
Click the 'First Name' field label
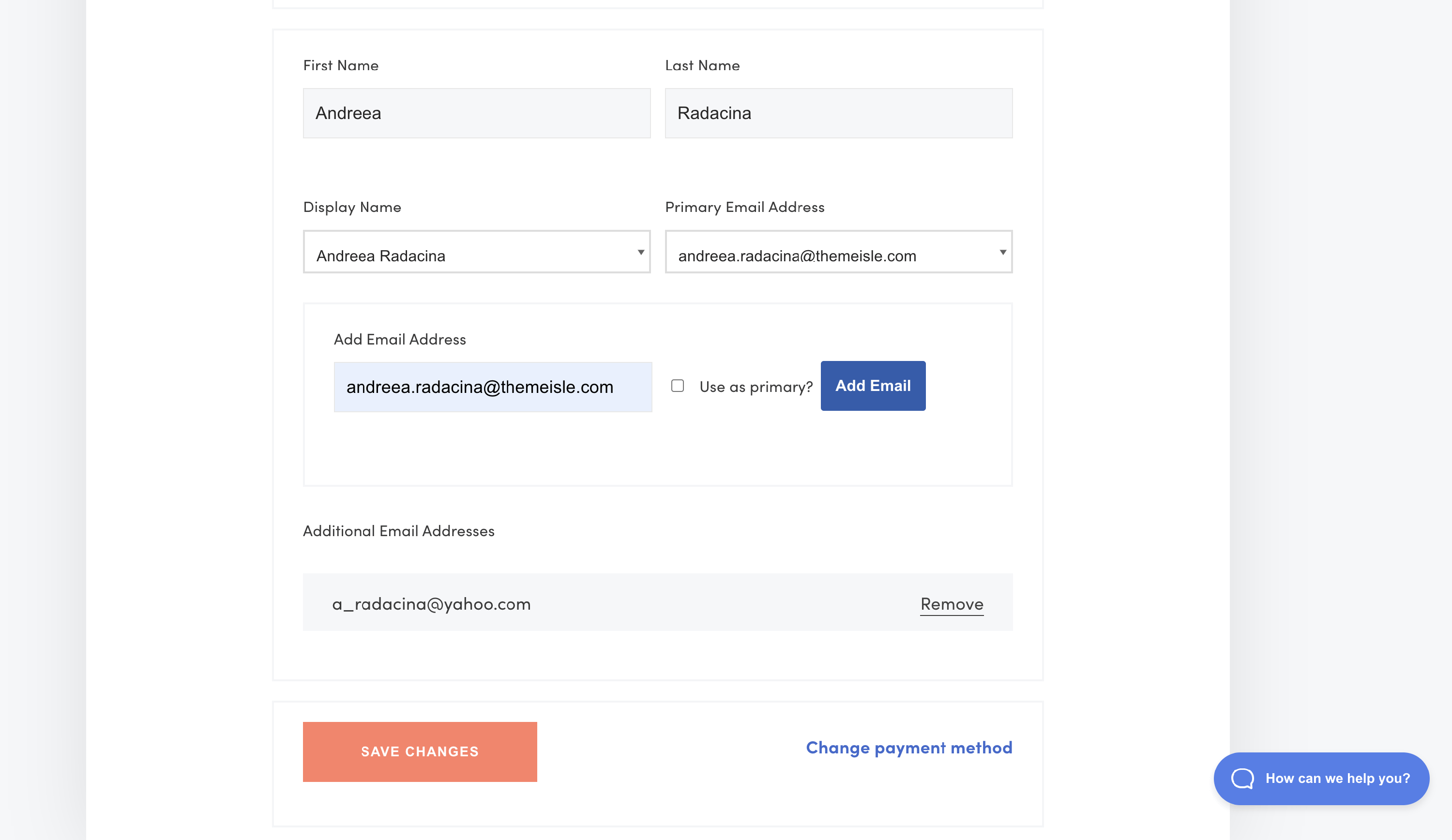click(341, 65)
